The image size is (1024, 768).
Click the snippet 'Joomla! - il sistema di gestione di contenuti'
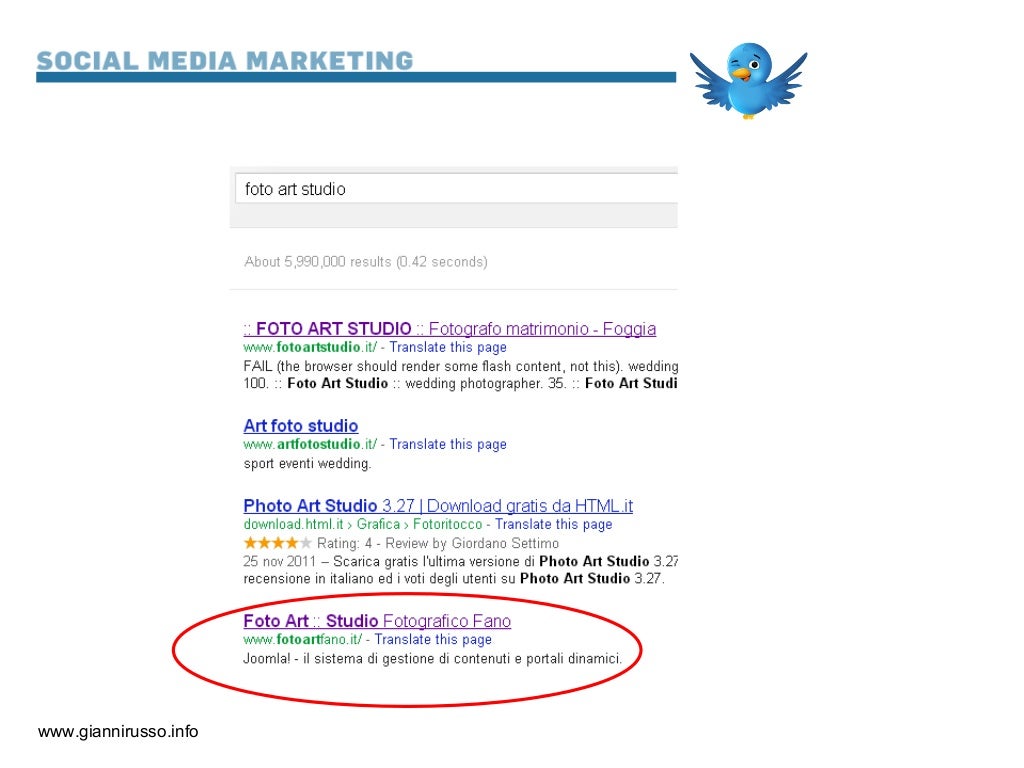[432, 659]
